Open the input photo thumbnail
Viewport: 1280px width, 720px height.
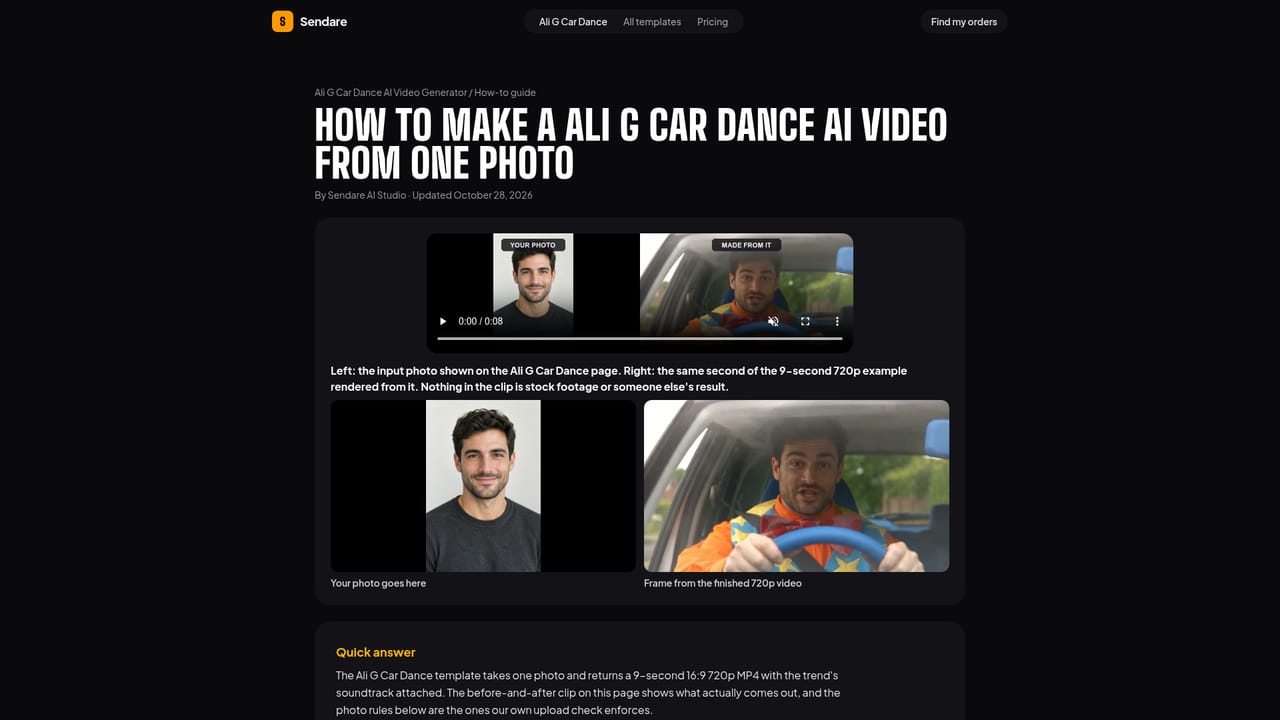click(483, 486)
